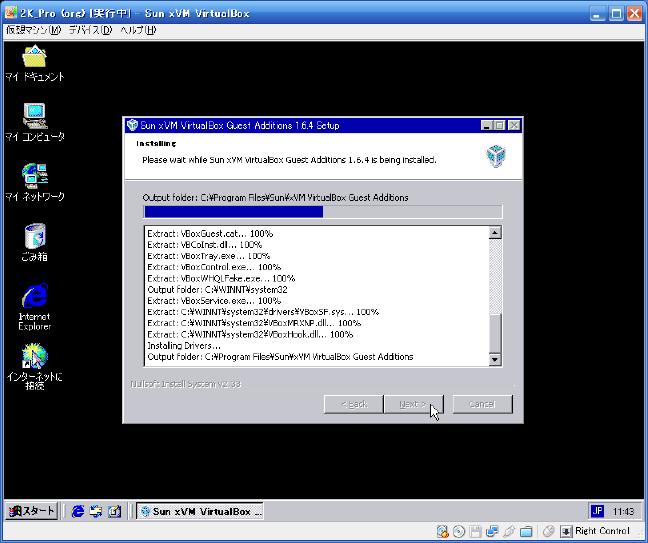
Task: Select the Recycle Bin desktop icon
Action: point(35,242)
